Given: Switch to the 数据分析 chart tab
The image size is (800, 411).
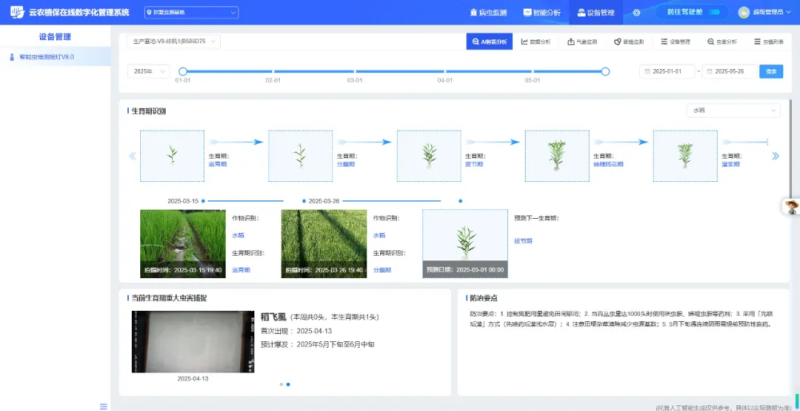Looking at the screenshot, I should (x=538, y=42).
